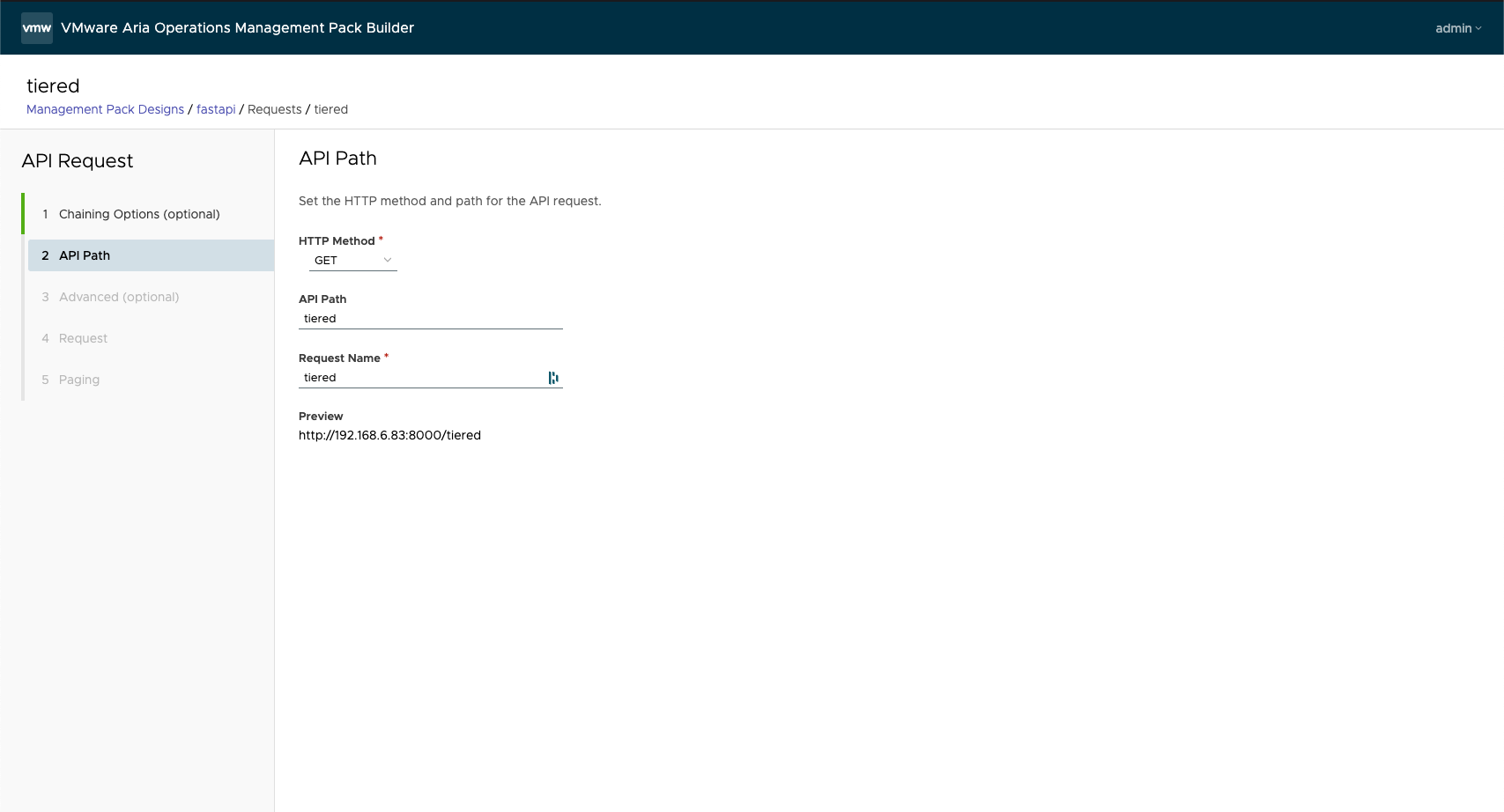Click the tiered breadcrumb segment
The width and height of the screenshot is (1504, 812).
[x=331, y=109]
